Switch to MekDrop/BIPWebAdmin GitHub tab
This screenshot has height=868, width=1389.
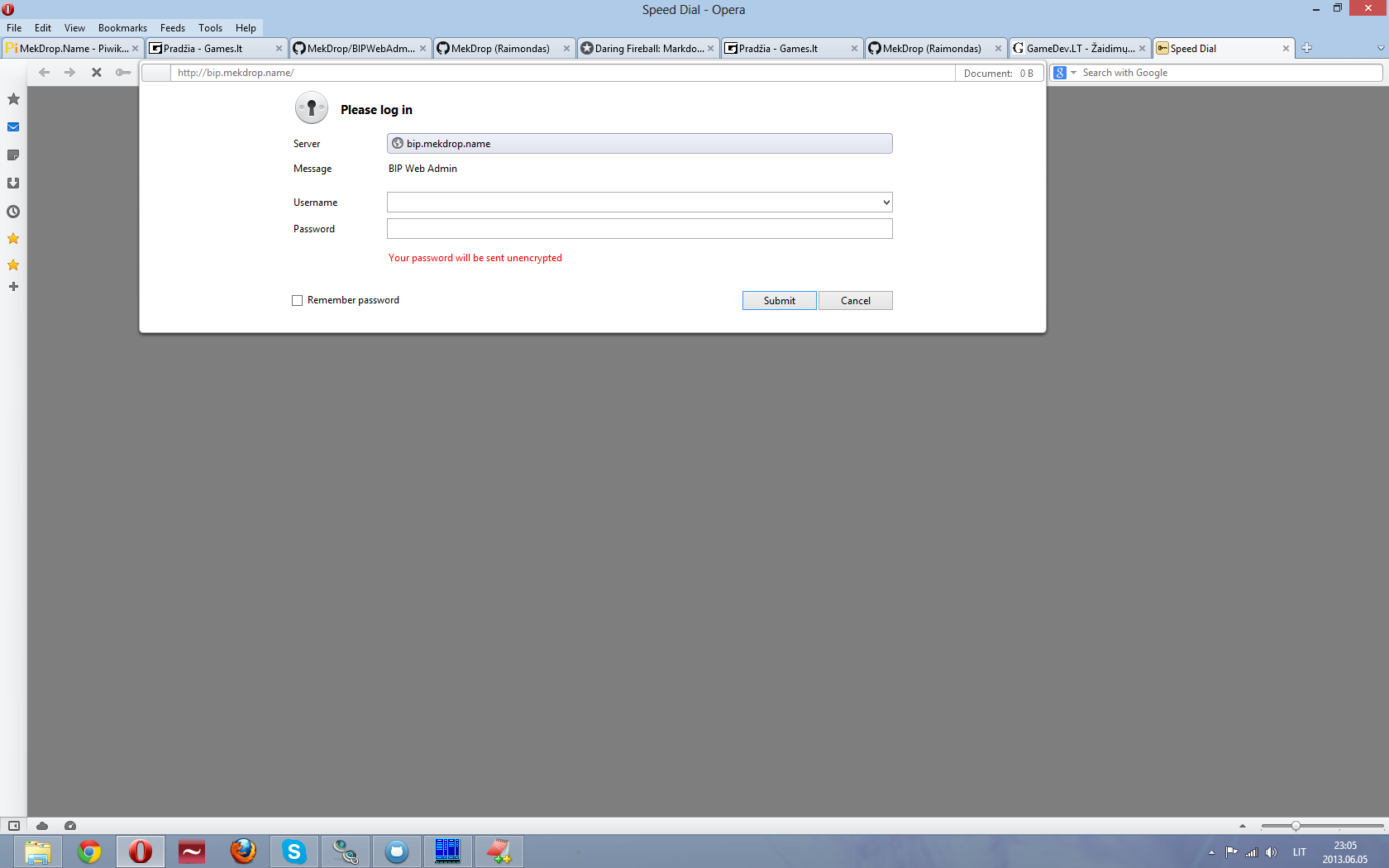pos(360,49)
